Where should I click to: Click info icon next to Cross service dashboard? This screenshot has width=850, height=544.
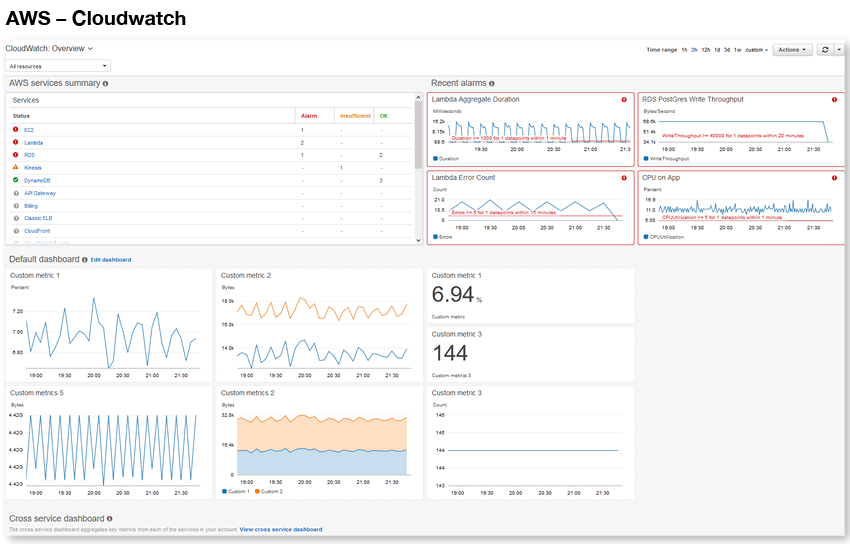[110, 519]
